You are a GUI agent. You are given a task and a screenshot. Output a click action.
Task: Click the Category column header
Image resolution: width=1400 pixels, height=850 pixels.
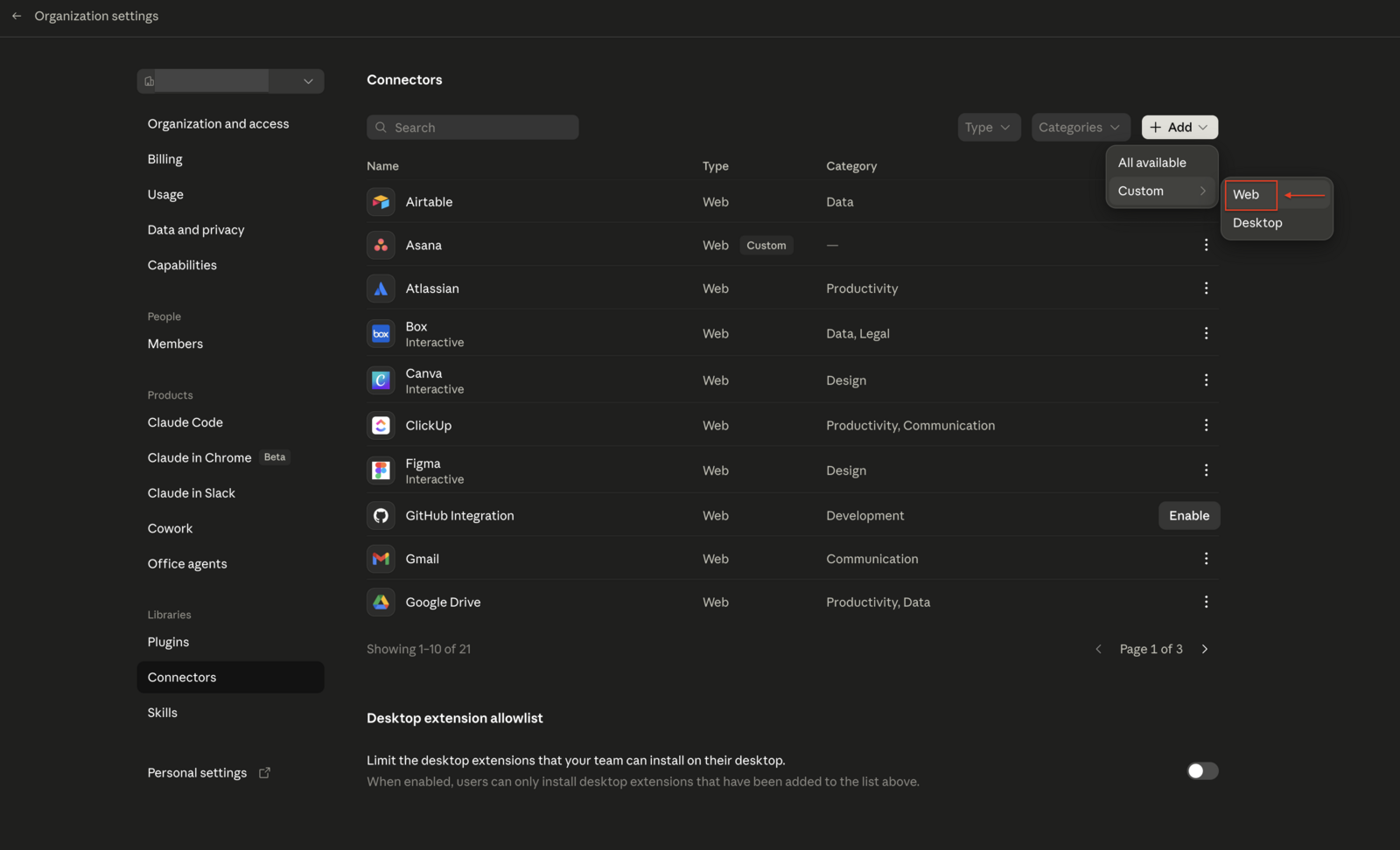click(851, 166)
